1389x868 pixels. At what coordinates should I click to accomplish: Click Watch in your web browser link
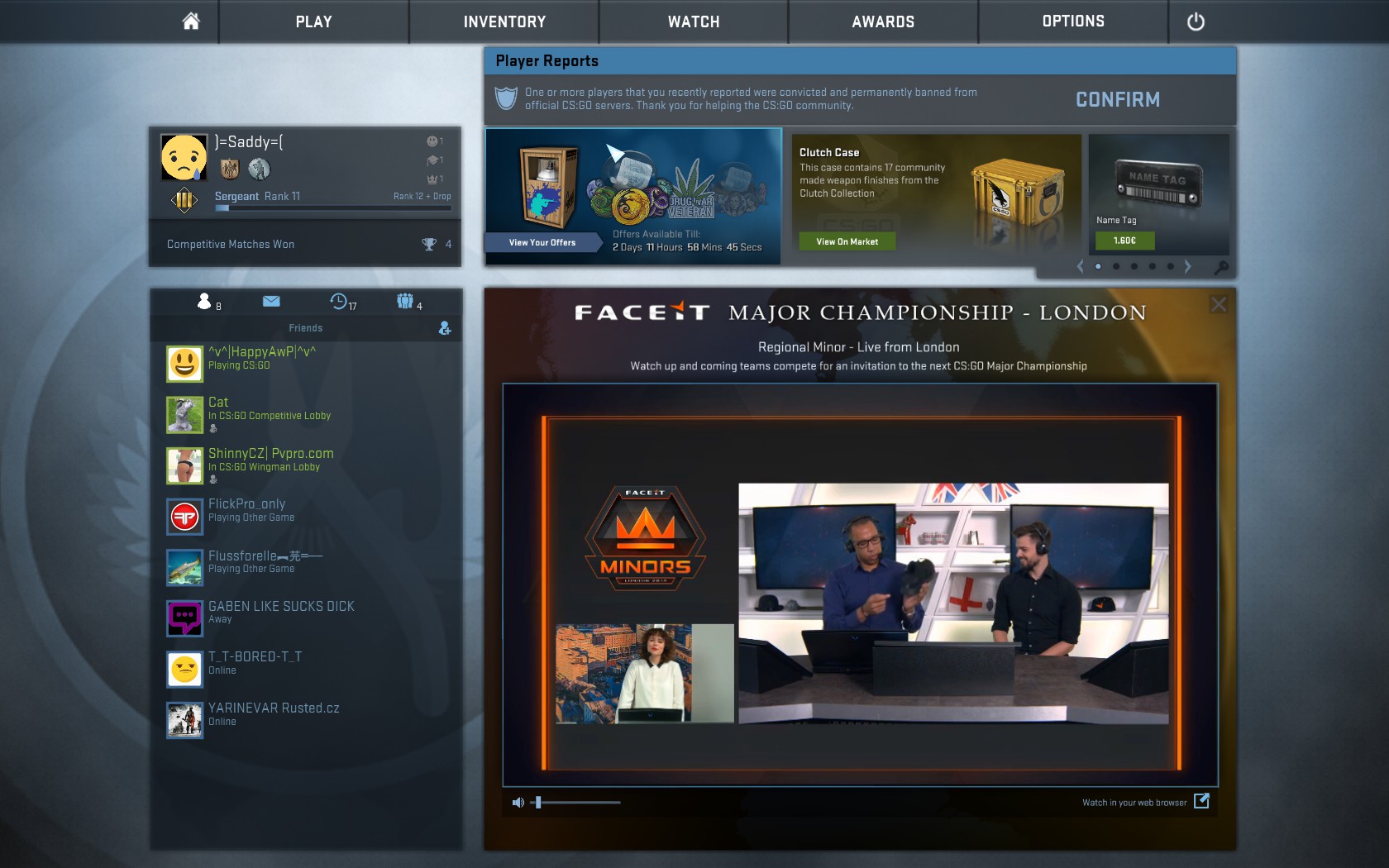click(1134, 803)
